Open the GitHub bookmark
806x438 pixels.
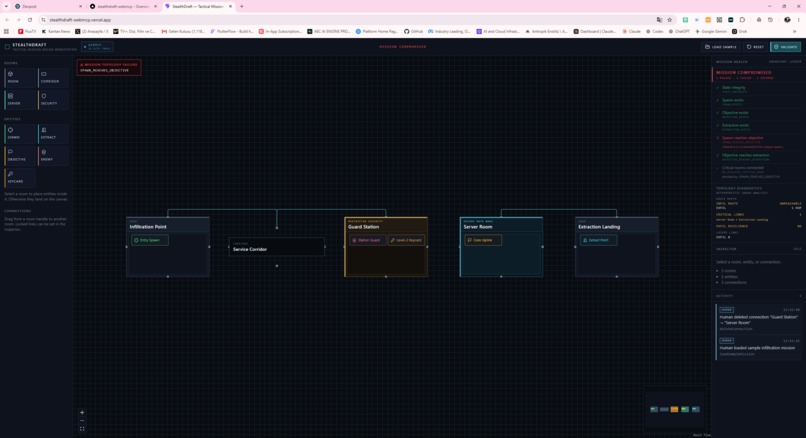[413, 31]
